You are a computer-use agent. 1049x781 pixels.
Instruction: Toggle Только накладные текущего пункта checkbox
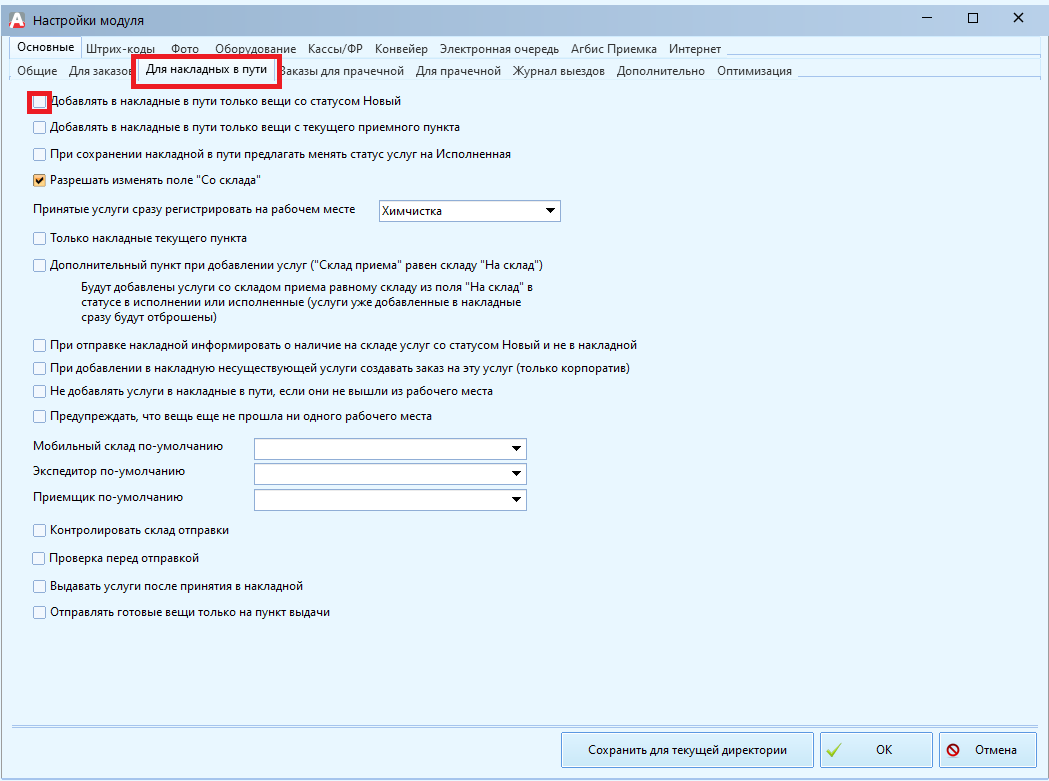40,239
